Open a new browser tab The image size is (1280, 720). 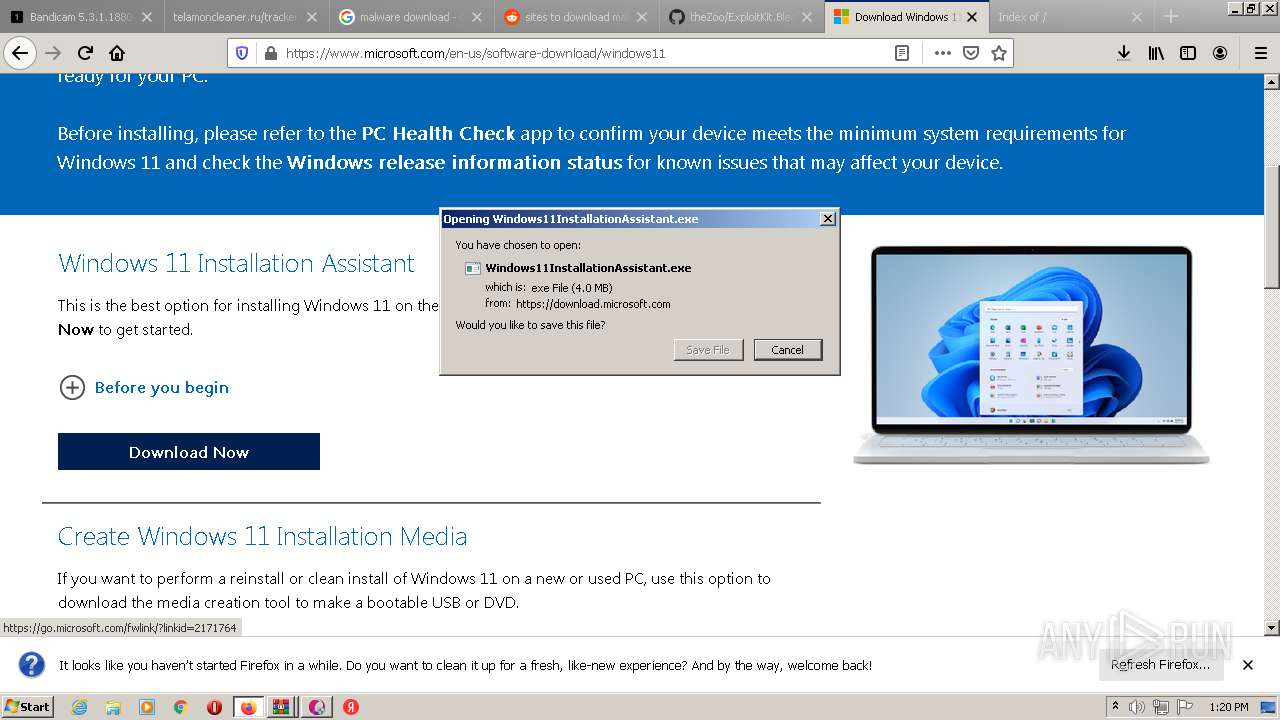tap(1171, 17)
